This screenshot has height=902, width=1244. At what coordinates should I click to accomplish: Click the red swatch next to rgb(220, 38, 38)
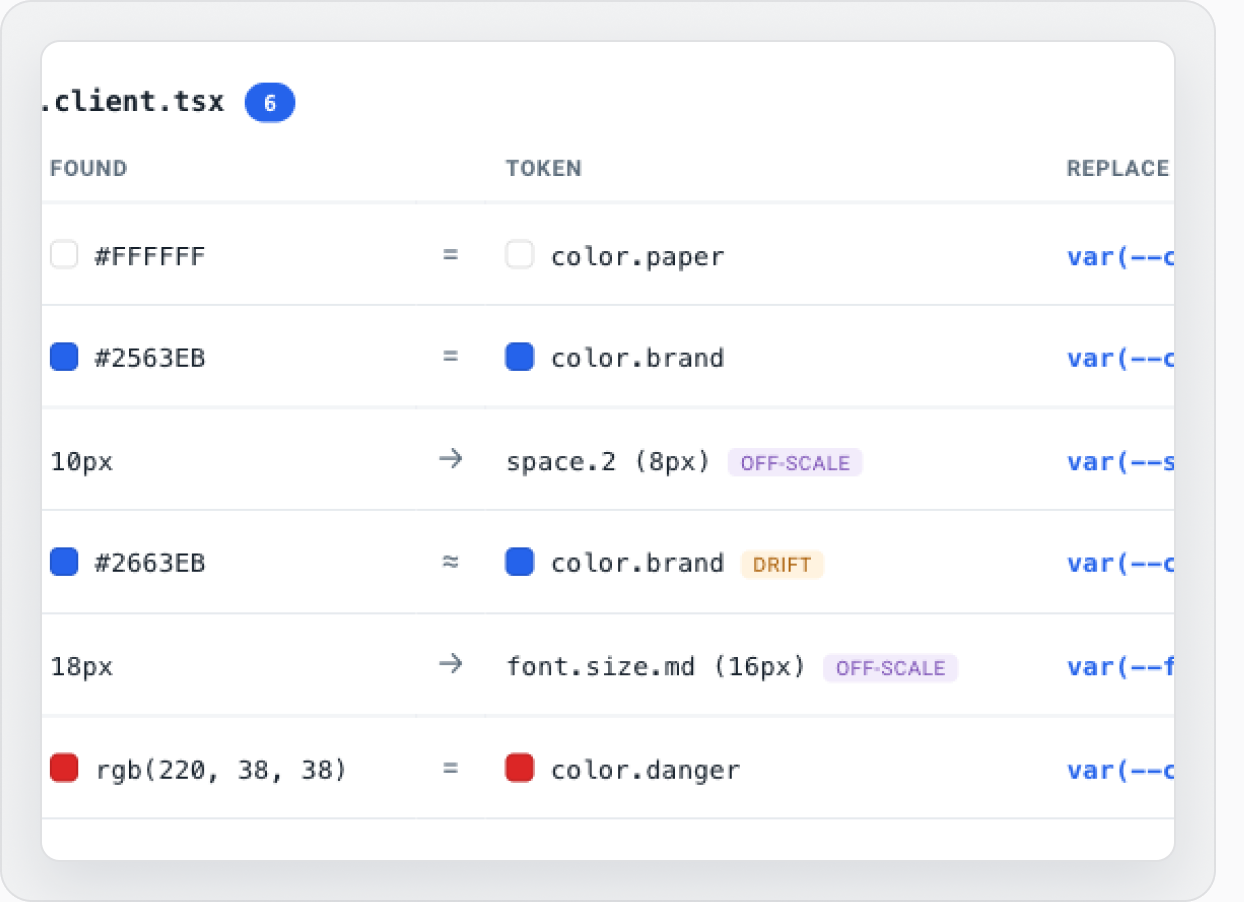[64, 768]
